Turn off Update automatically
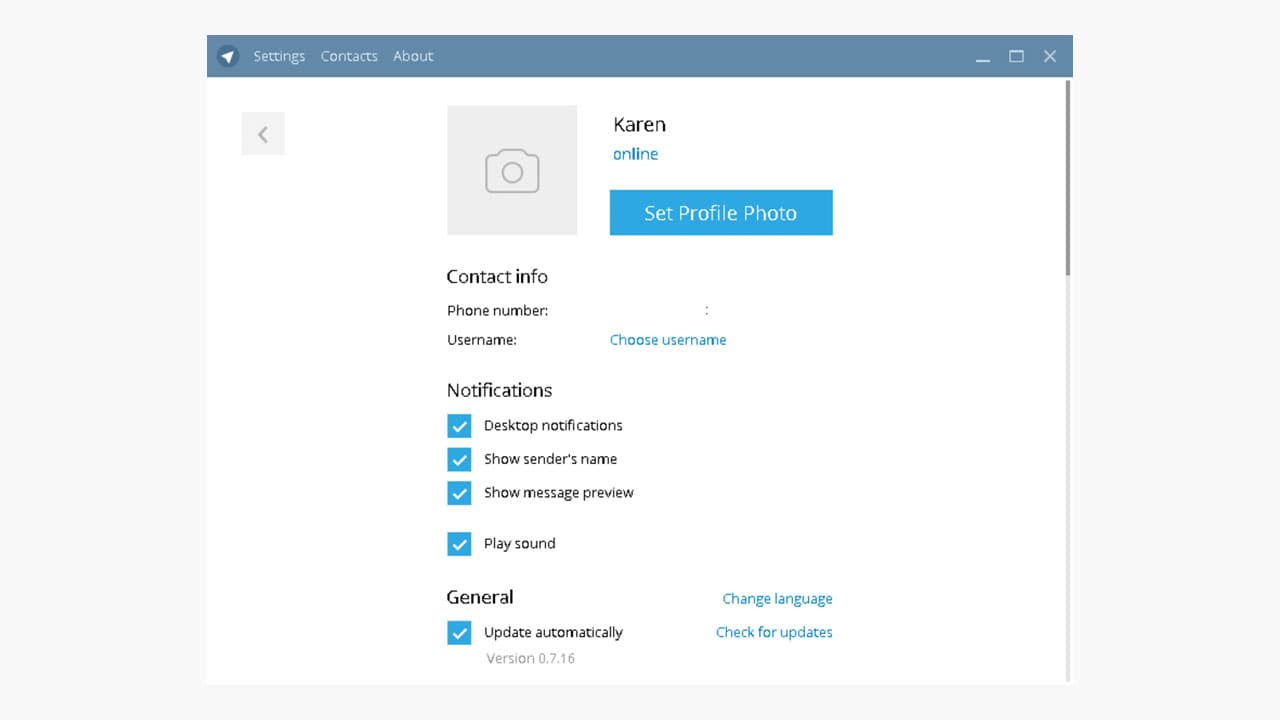Viewport: 1280px width, 720px height. pyautogui.click(x=459, y=632)
